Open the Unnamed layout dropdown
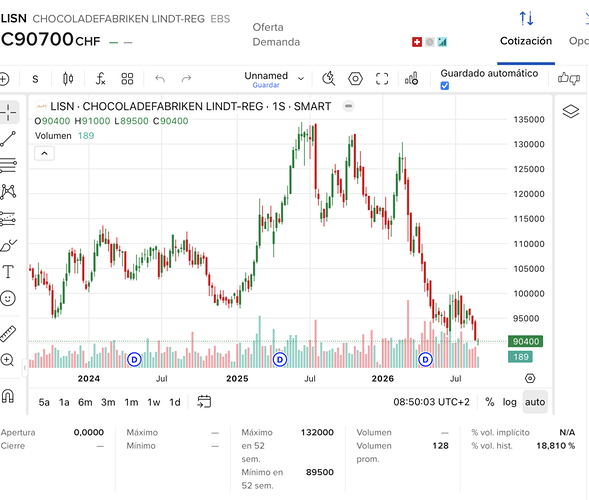Viewport: 589px width, 500px height. coord(274,79)
